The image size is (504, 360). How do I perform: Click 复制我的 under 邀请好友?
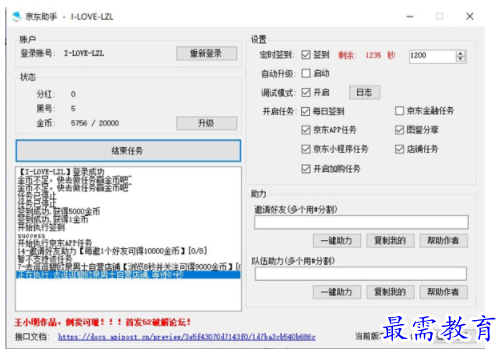click(390, 241)
